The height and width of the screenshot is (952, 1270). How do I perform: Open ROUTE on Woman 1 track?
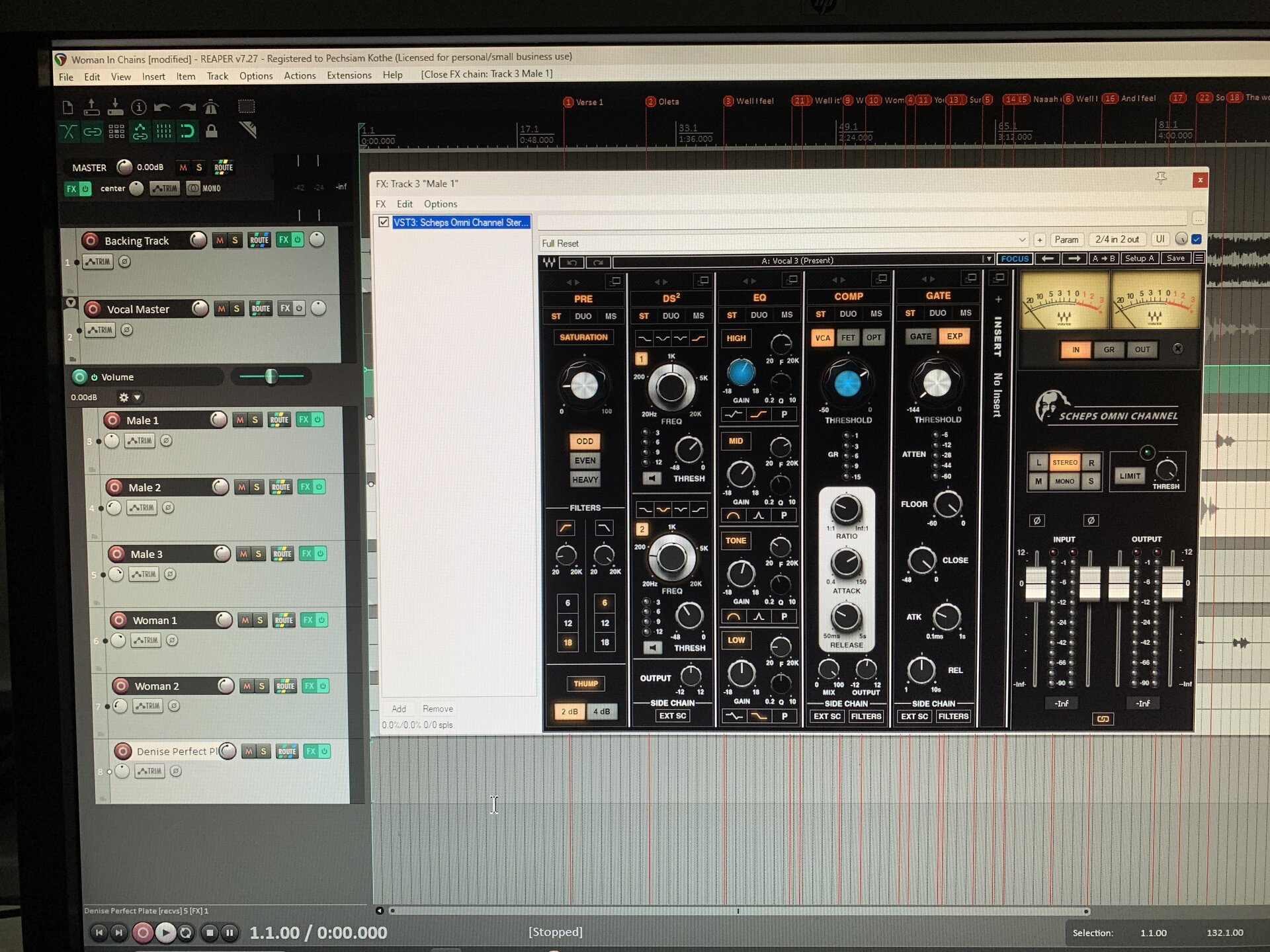pos(284,620)
